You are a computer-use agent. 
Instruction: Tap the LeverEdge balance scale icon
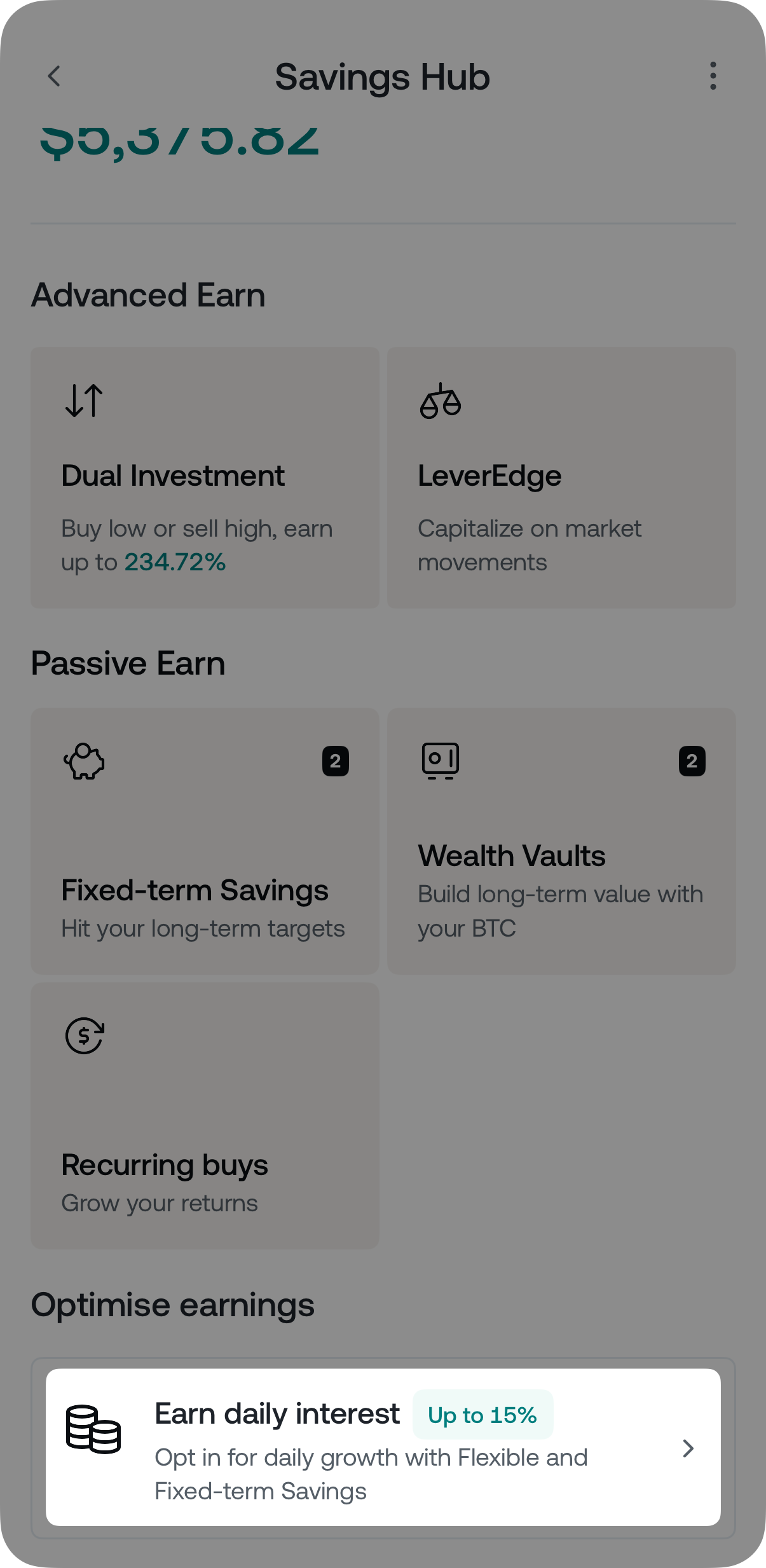[x=440, y=401]
